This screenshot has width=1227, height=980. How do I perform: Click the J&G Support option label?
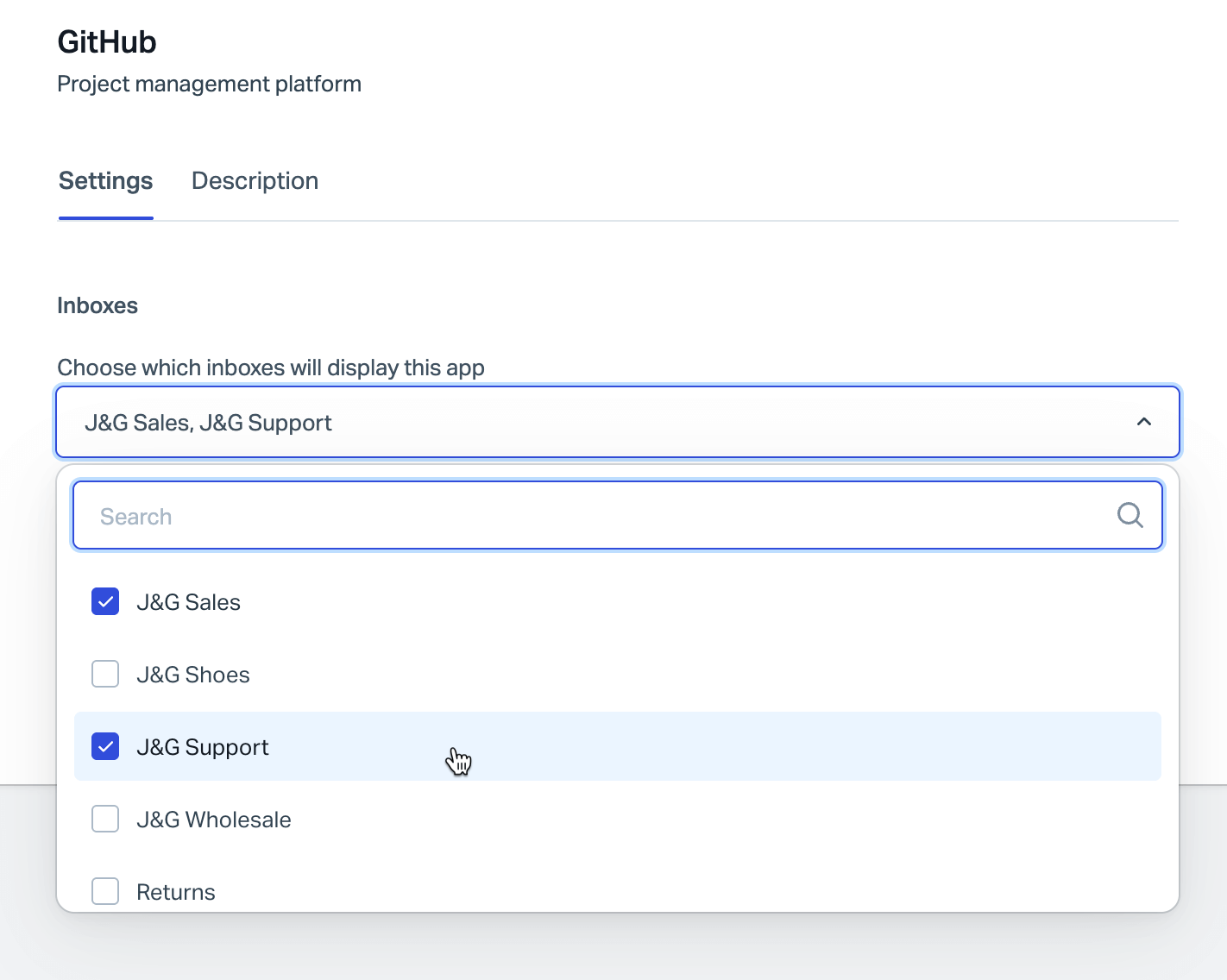pyautogui.click(x=203, y=747)
